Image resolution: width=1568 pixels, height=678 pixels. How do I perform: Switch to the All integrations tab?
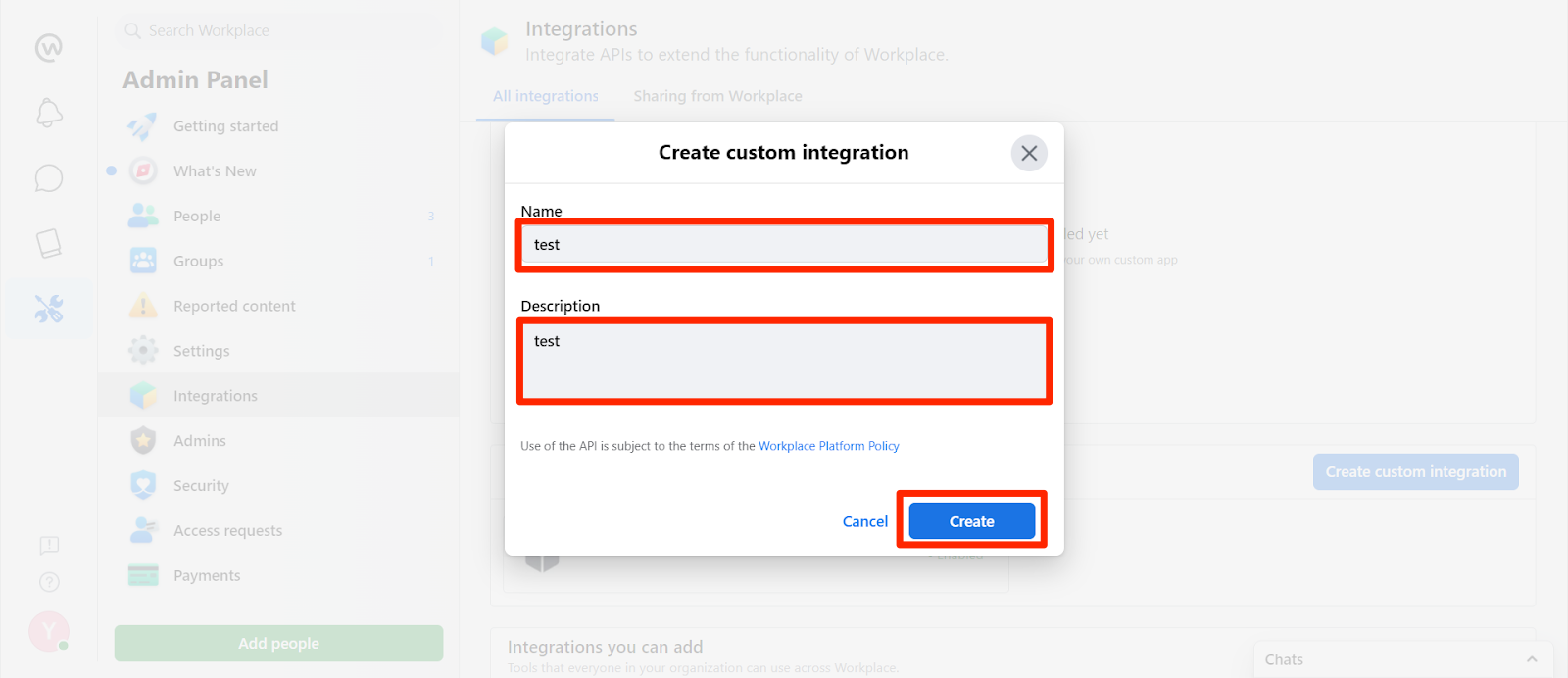coord(546,96)
